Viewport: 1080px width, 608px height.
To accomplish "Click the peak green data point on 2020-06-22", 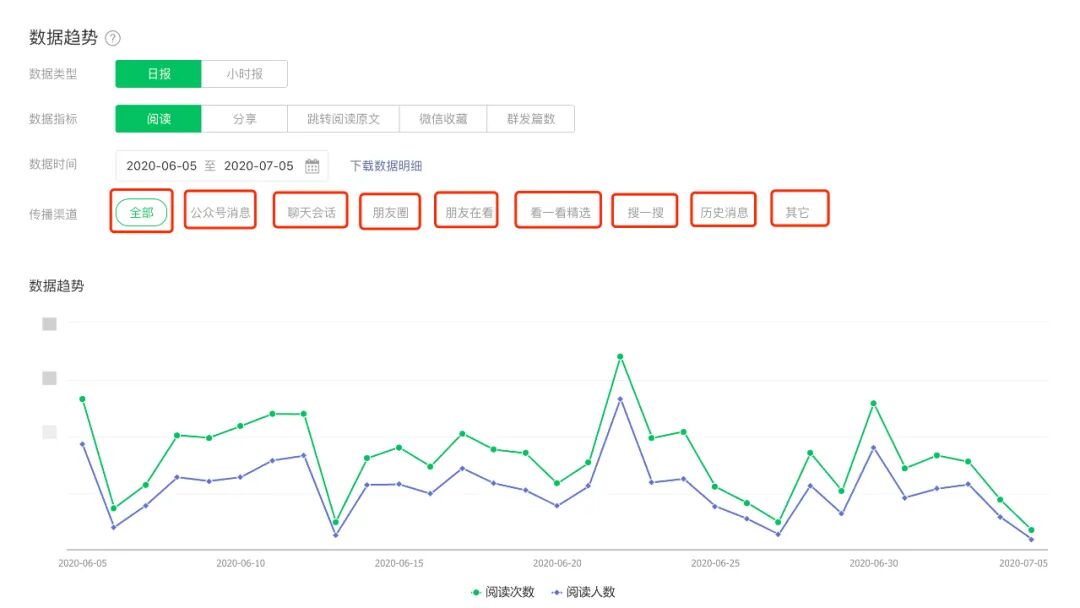I will pyautogui.click(x=620, y=356).
